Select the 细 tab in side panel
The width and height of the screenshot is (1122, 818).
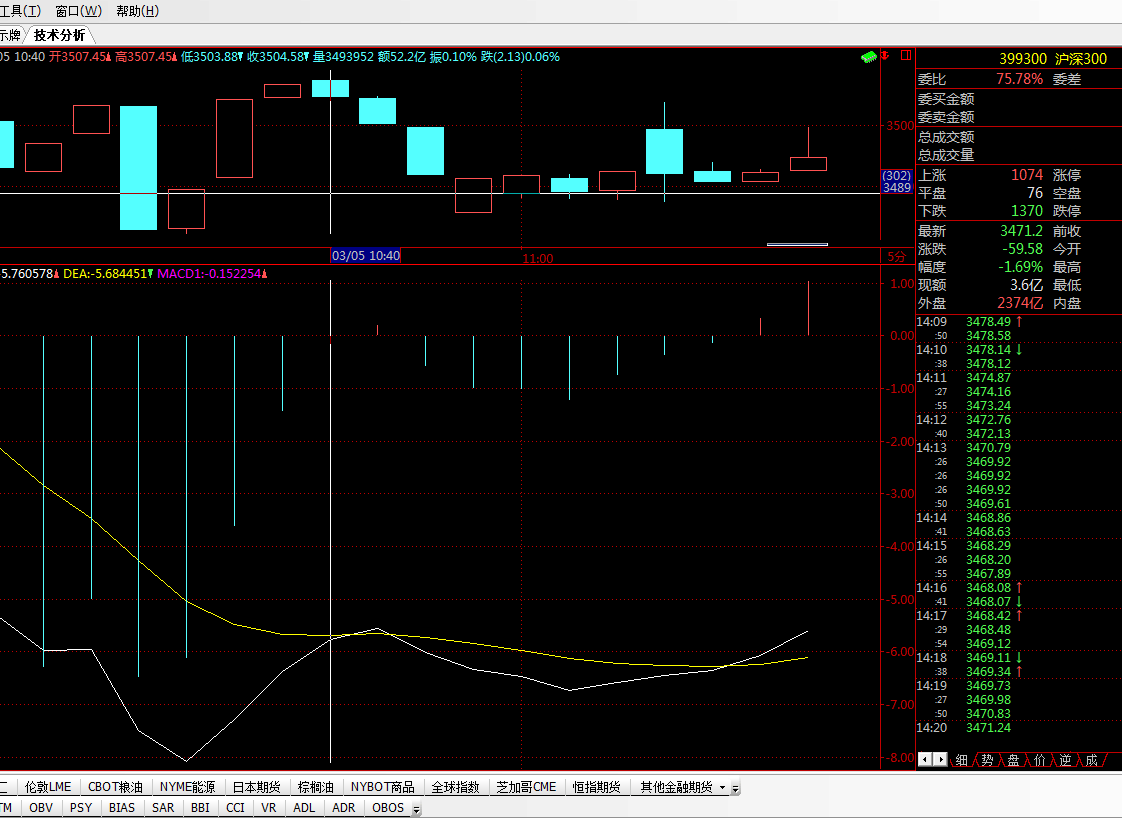pyautogui.click(x=961, y=760)
